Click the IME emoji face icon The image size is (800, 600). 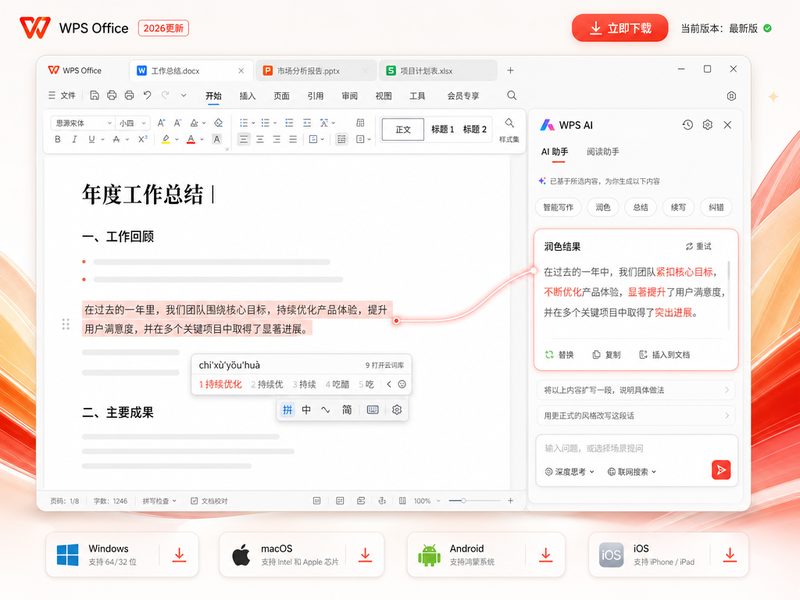[x=402, y=384]
